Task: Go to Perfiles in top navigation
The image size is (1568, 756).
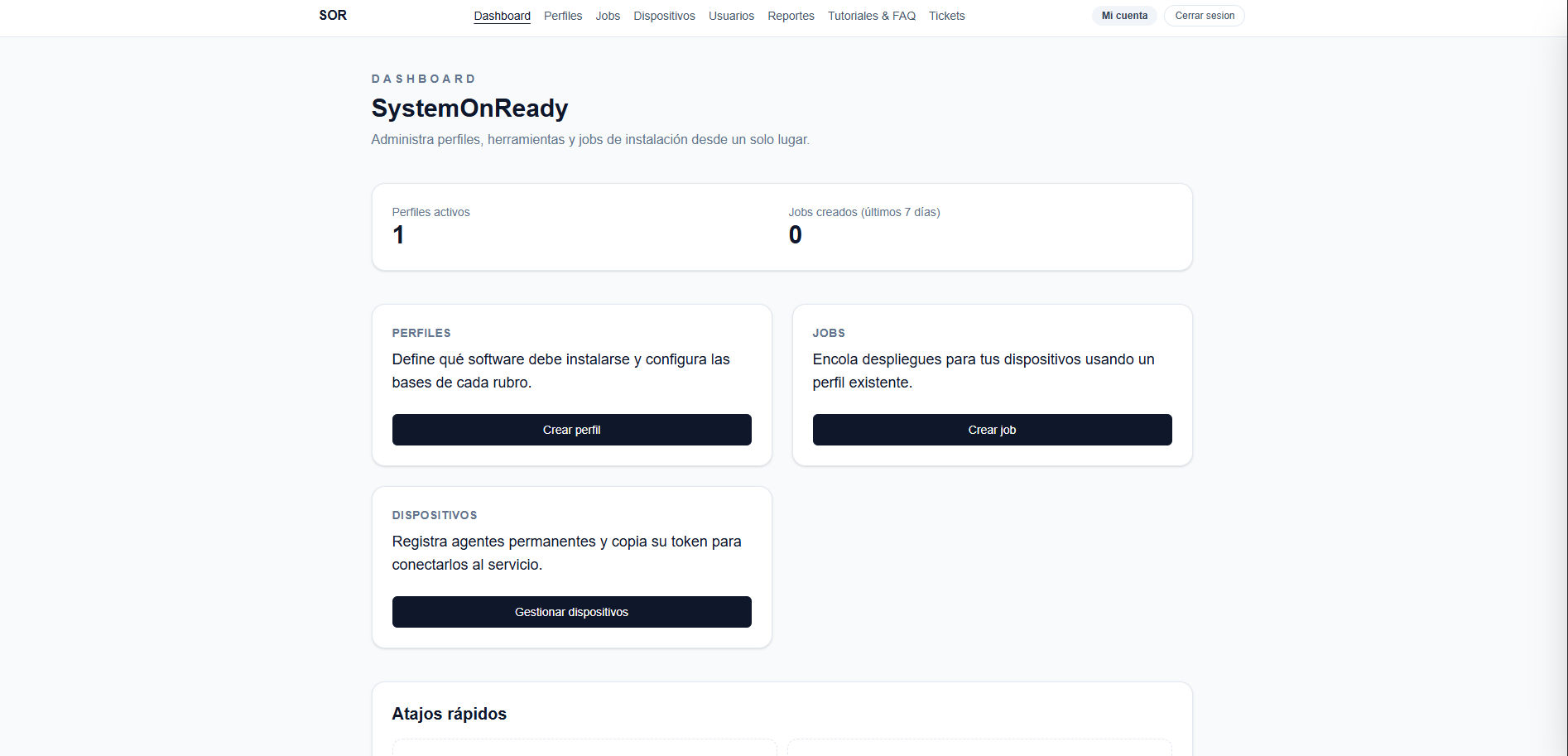Action: [x=563, y=16]
